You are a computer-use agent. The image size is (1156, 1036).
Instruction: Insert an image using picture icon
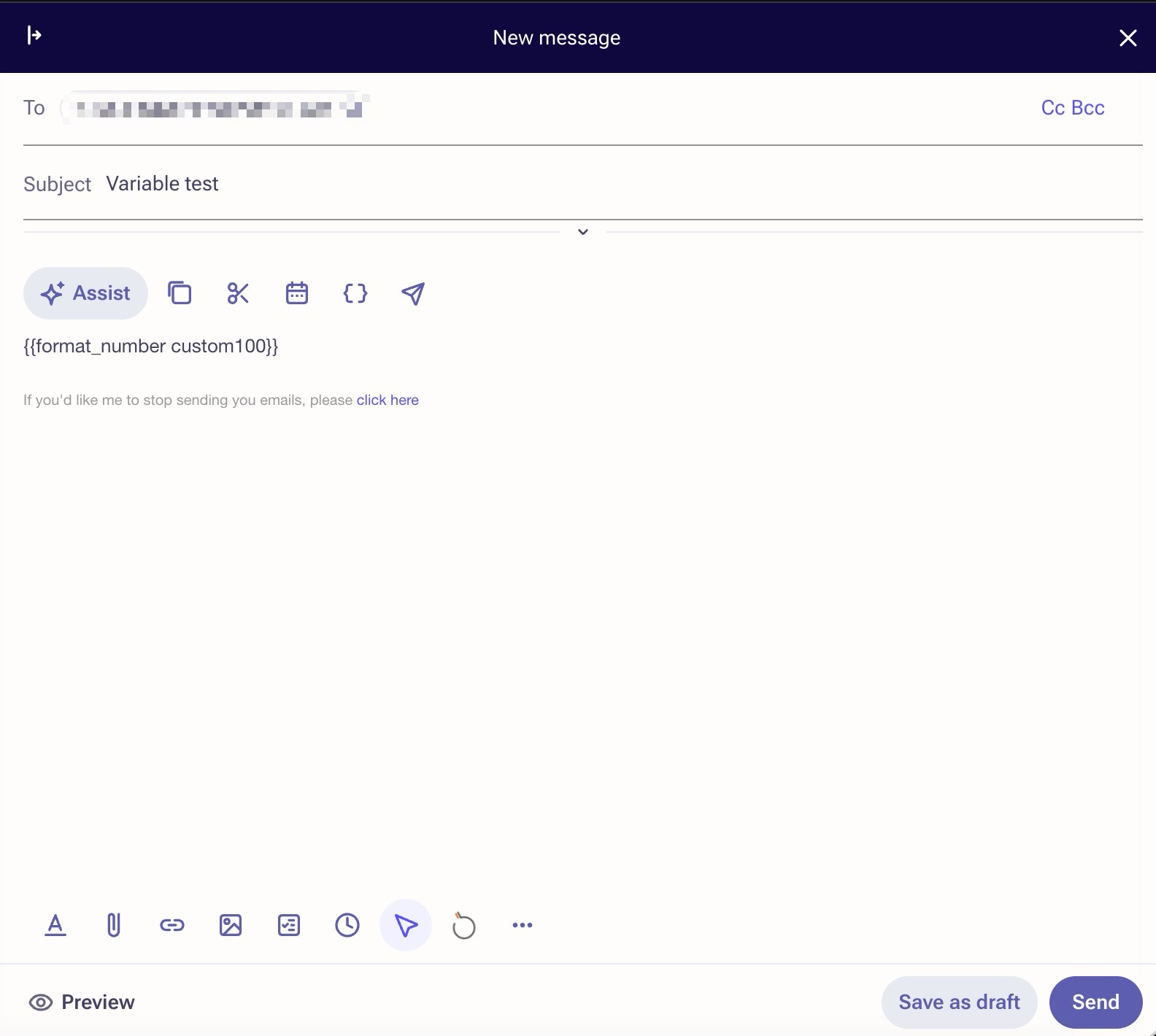[231, 925]
